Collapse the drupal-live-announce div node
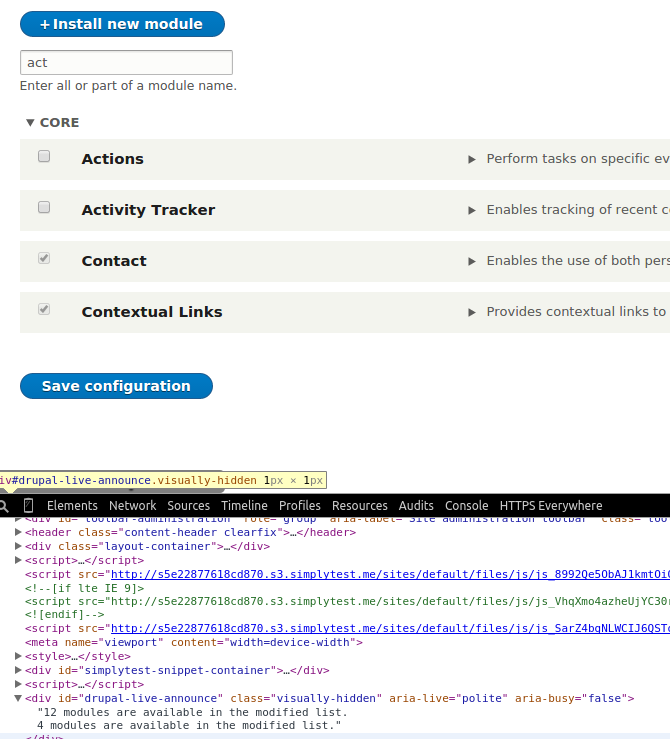This screenshot has height=739, width=670. (x=18, y=698)
